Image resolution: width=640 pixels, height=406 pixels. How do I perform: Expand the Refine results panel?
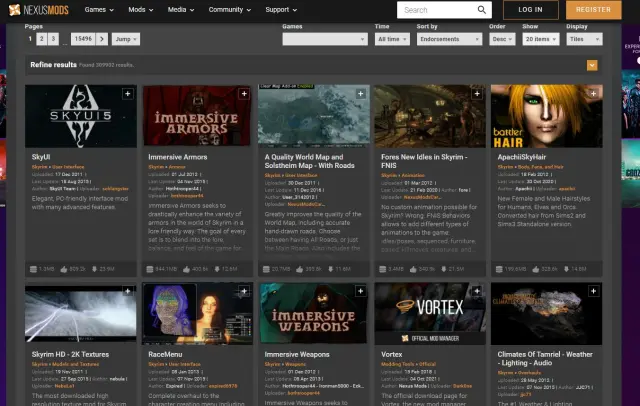point(592,65)
